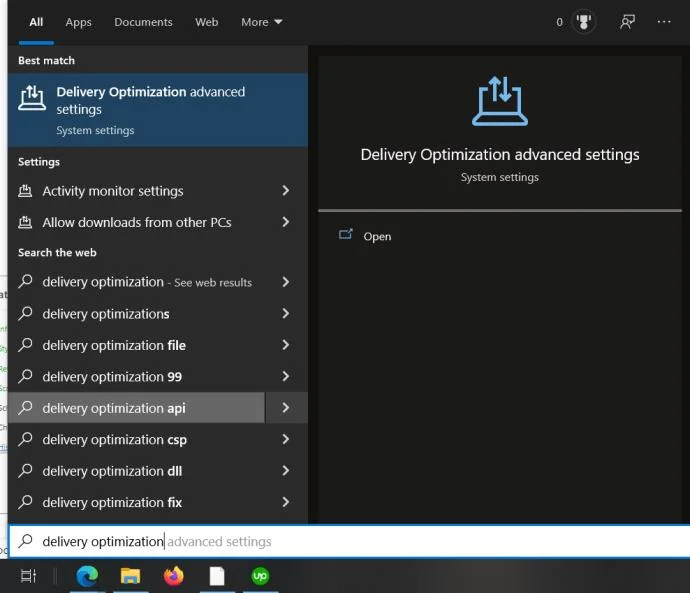Choose delivery optimization csp suggestion

pyautogui.click(x=136, y=439)
